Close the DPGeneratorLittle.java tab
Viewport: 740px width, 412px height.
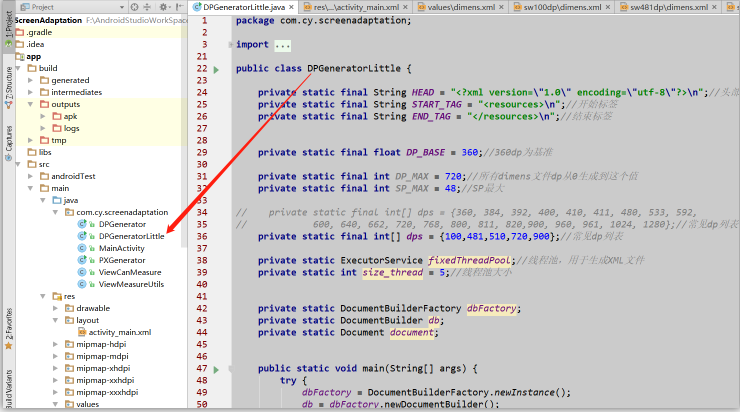coord(292,7)
